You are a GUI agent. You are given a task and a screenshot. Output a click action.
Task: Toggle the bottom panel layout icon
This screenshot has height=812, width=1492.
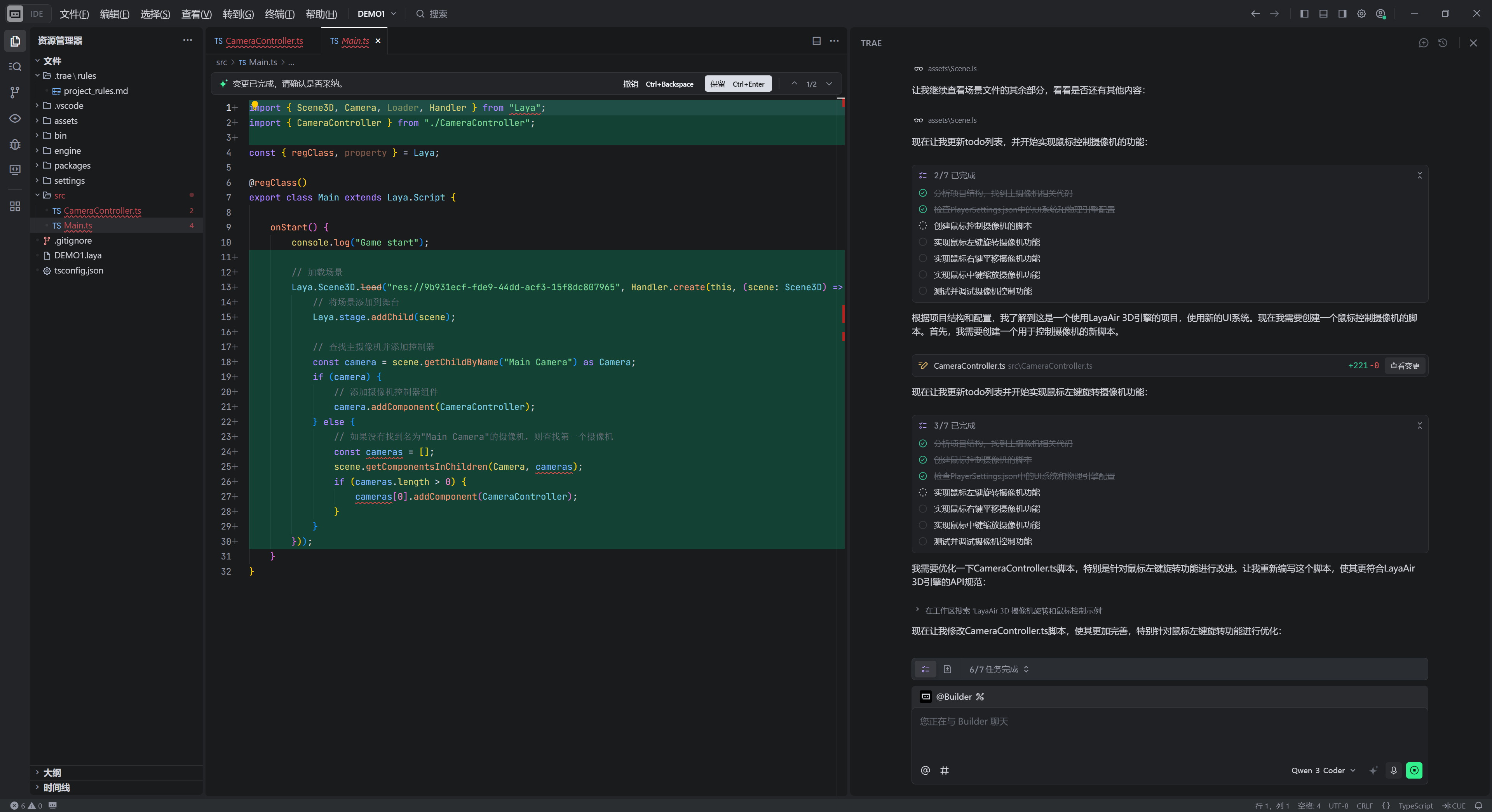point(1323,14)
